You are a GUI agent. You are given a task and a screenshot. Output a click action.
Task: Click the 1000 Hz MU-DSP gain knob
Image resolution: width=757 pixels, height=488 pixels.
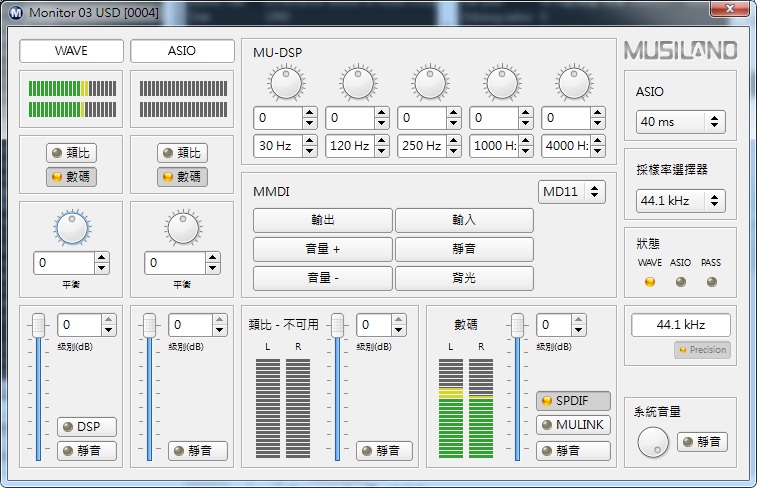pos(501,83)
